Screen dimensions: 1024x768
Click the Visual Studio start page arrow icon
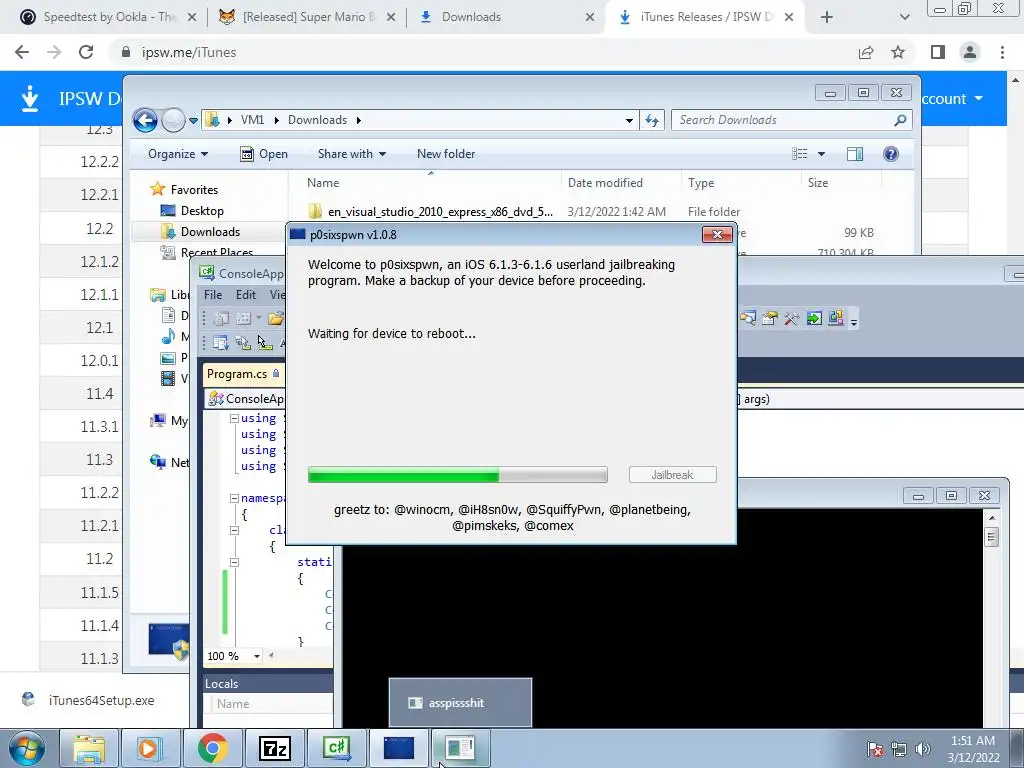point(814,319)
